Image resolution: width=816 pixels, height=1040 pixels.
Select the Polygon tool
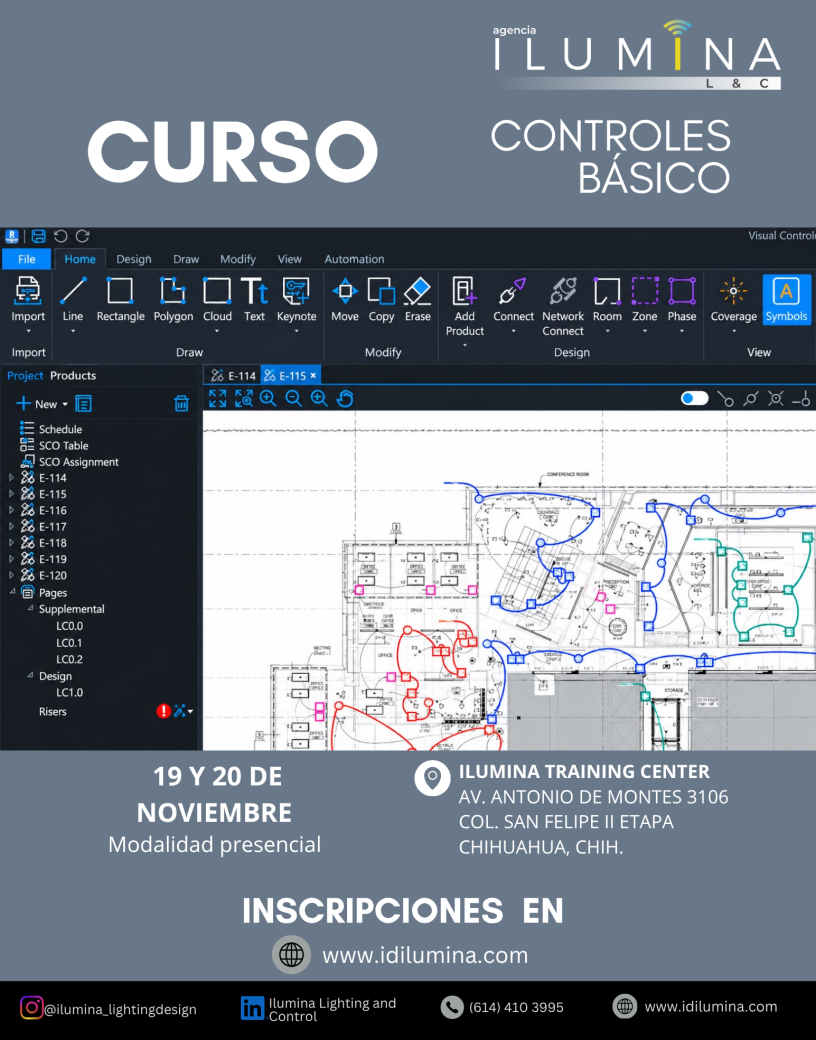[173, 300]
